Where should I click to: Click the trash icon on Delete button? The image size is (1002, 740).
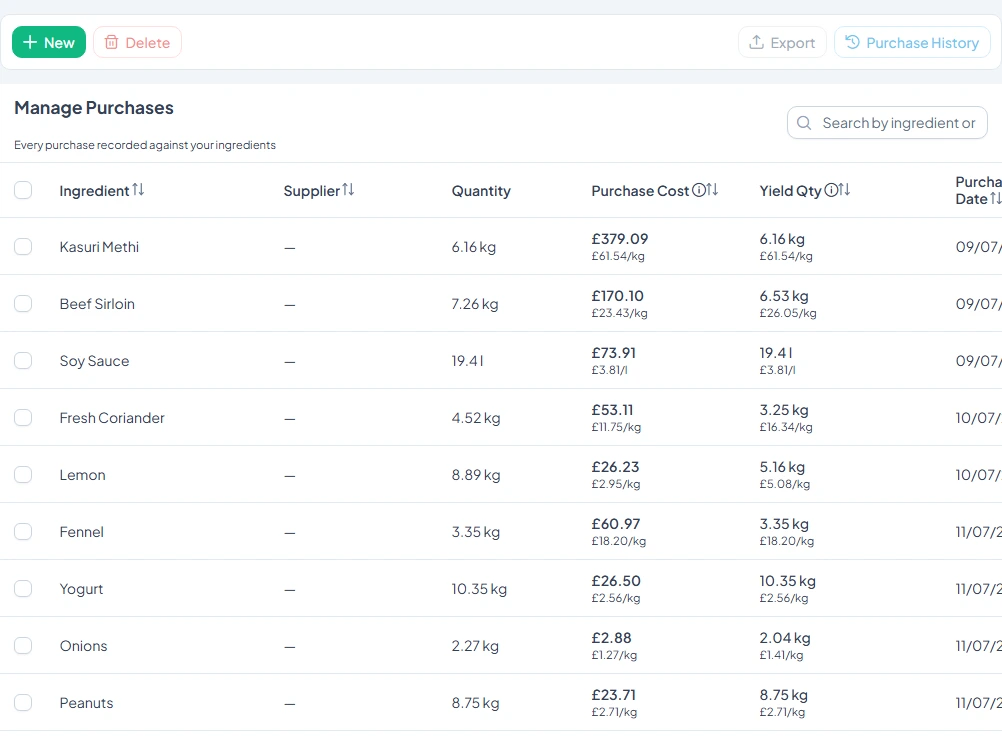pyautogui.click(x=111, y=42)
